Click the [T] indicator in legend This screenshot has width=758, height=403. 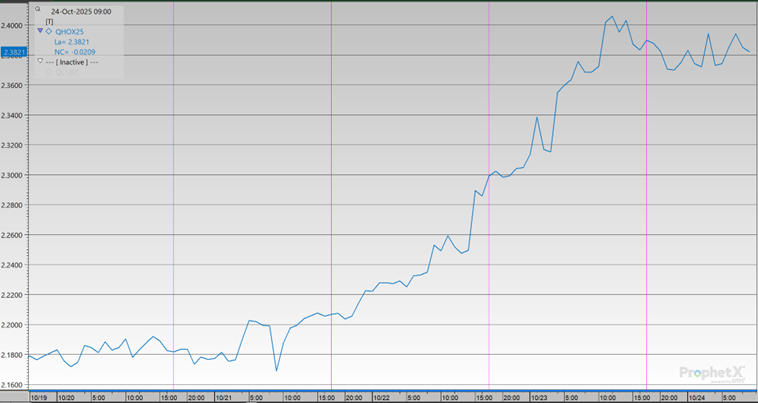(50, 21)
